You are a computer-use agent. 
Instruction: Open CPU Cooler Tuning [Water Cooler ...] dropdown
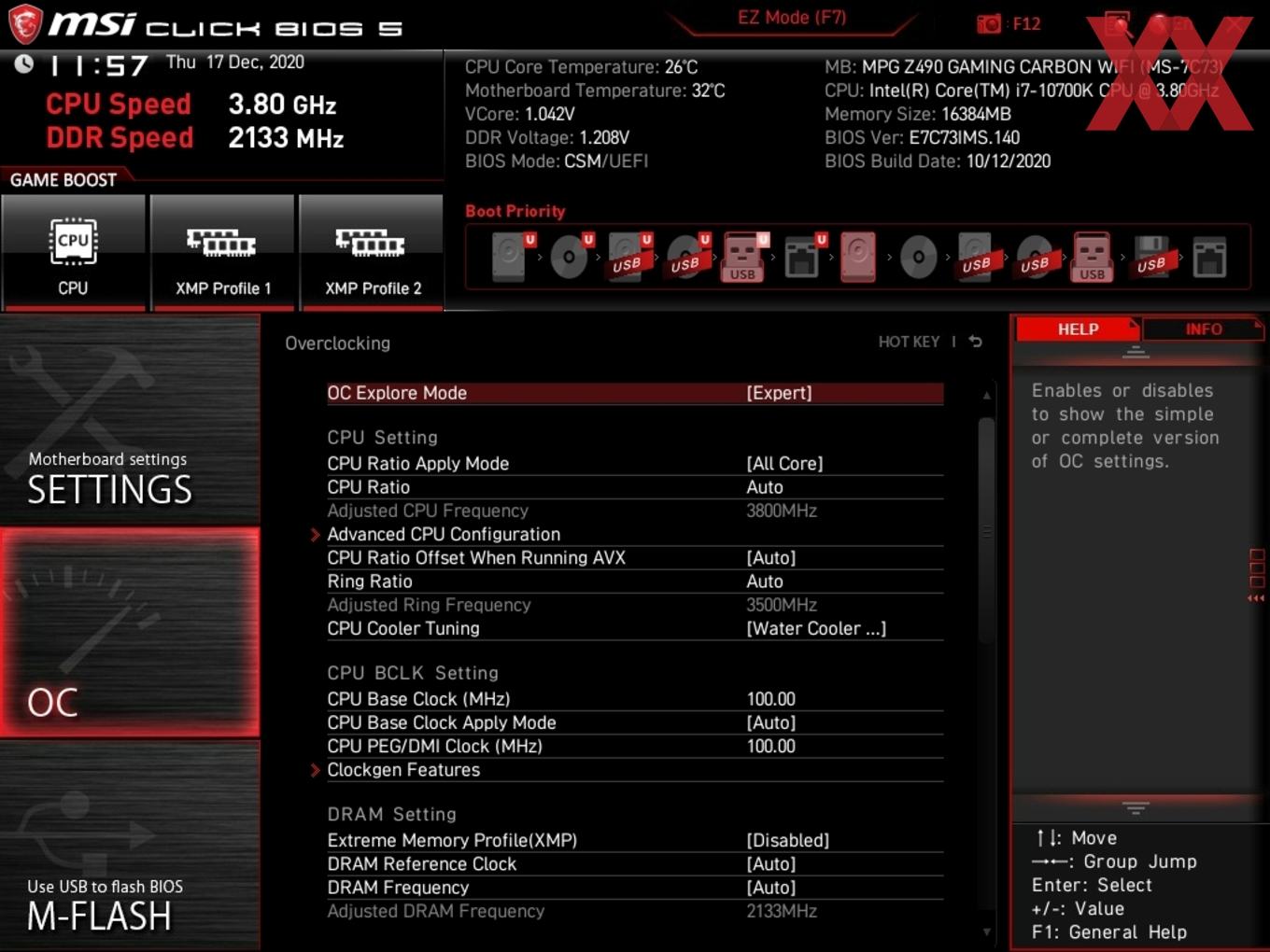(816, 629)
